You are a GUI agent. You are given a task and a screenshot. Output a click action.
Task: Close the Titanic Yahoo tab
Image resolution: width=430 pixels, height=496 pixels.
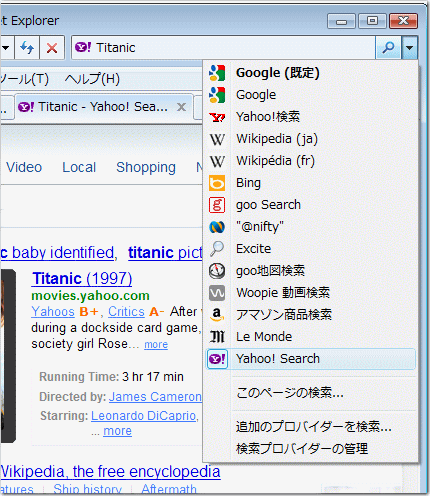(181, 107)
